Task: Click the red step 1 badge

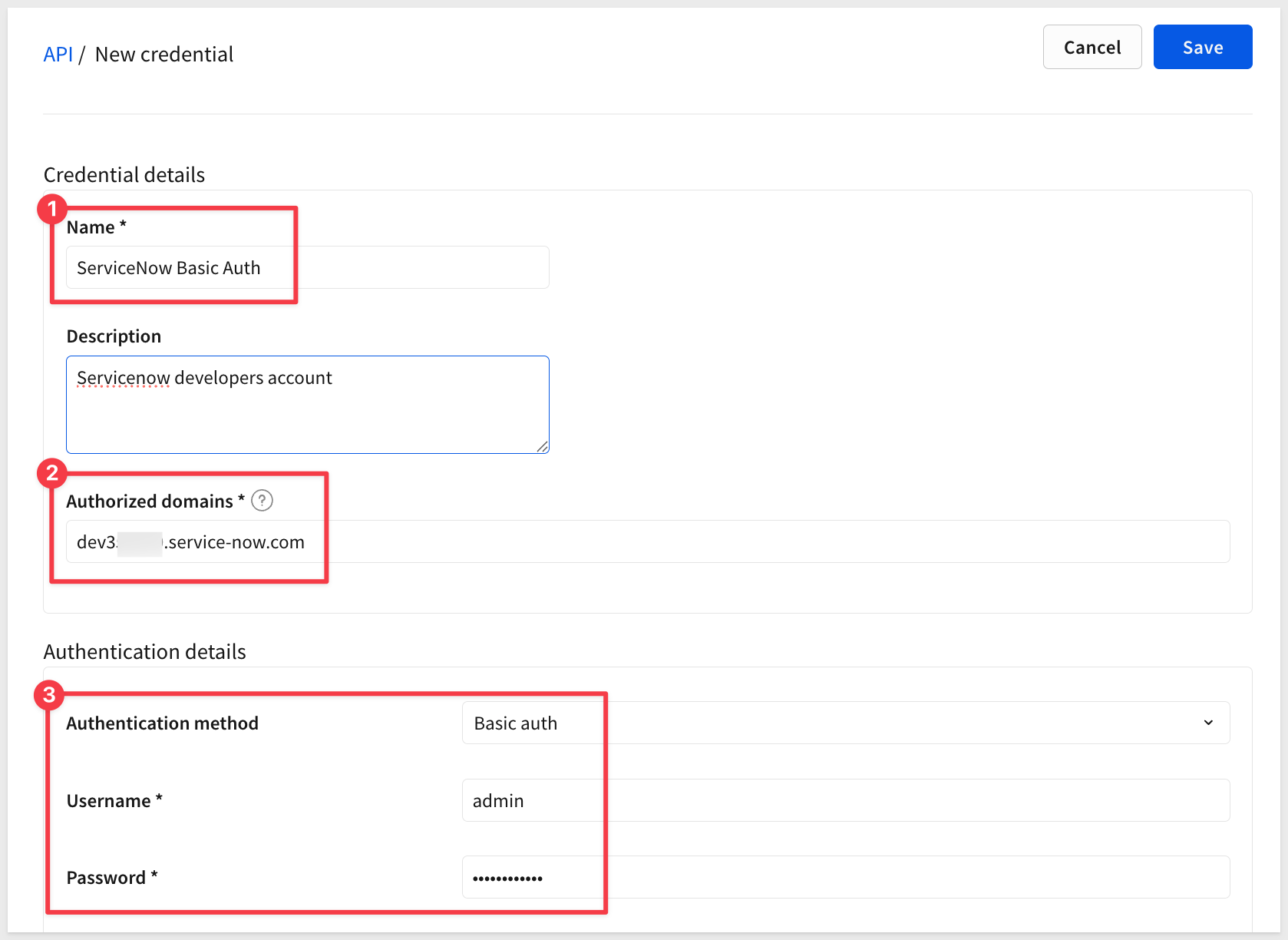Action: point(52,209)
